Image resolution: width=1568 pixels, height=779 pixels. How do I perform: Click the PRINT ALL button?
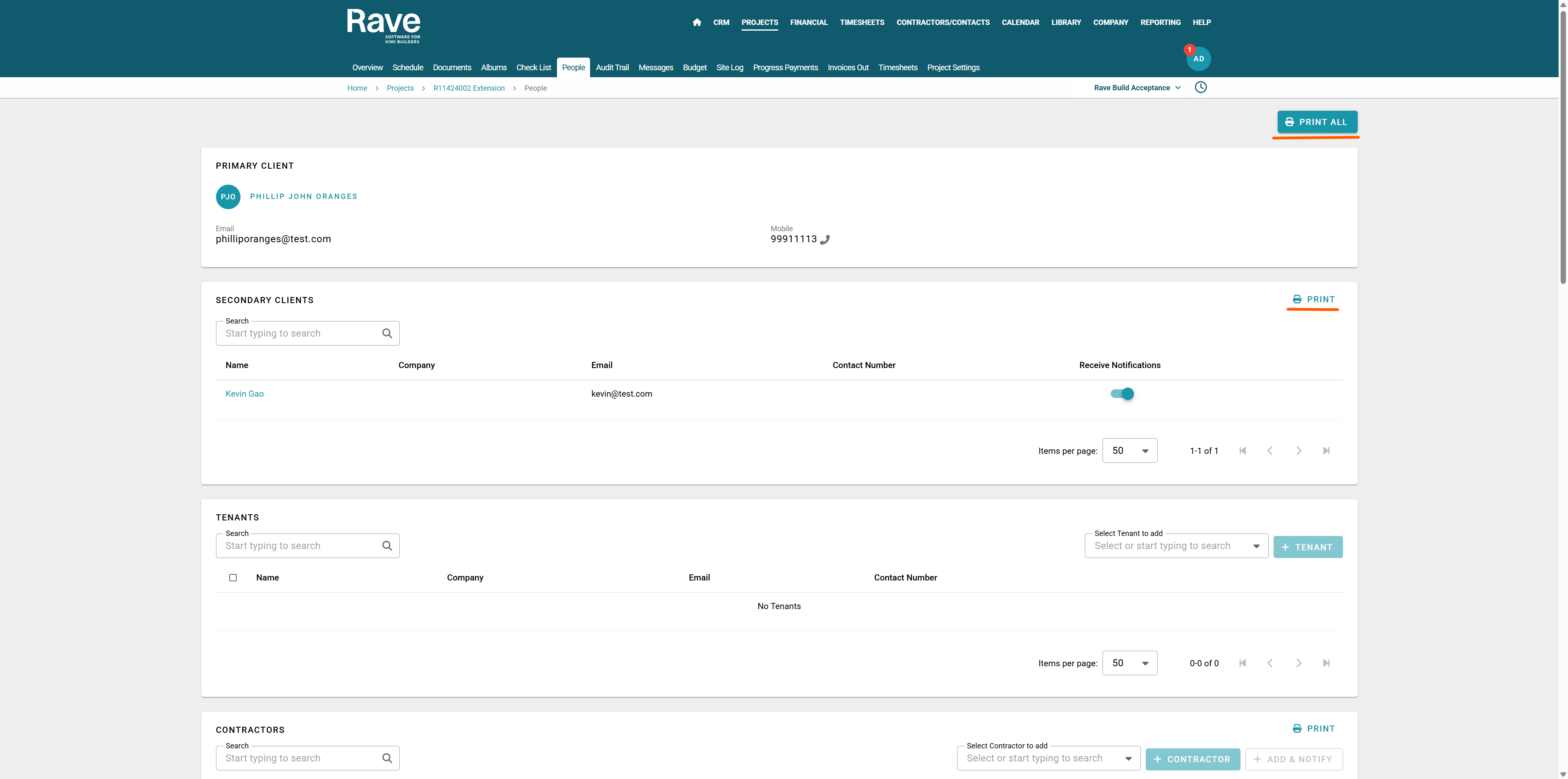(1316, 122)
